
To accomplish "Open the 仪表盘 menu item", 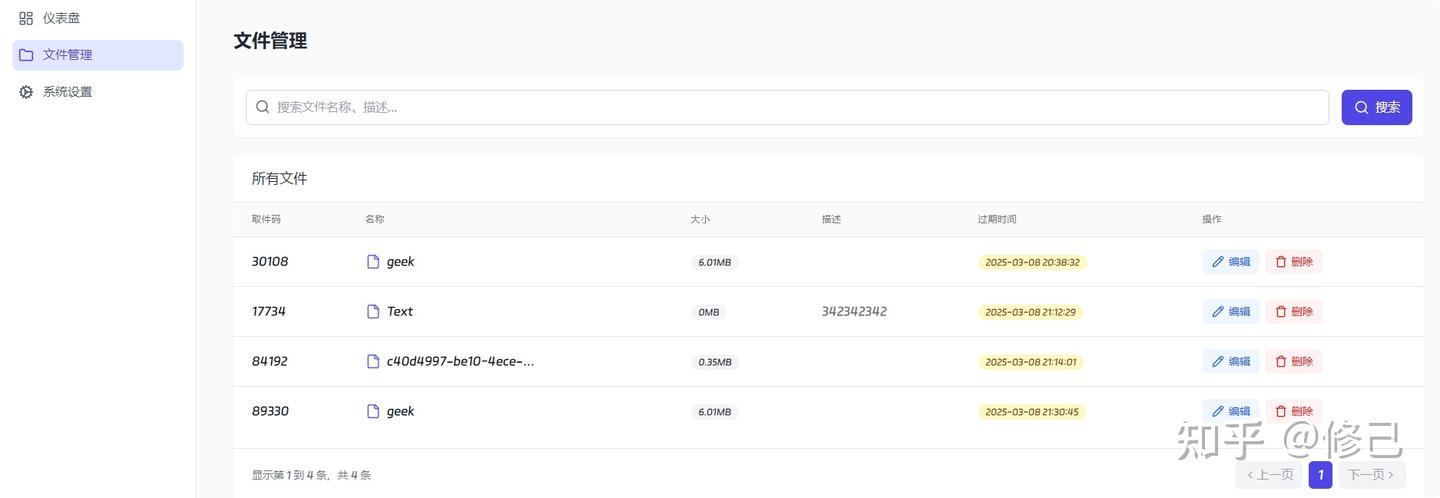I will tap(61, 18).
